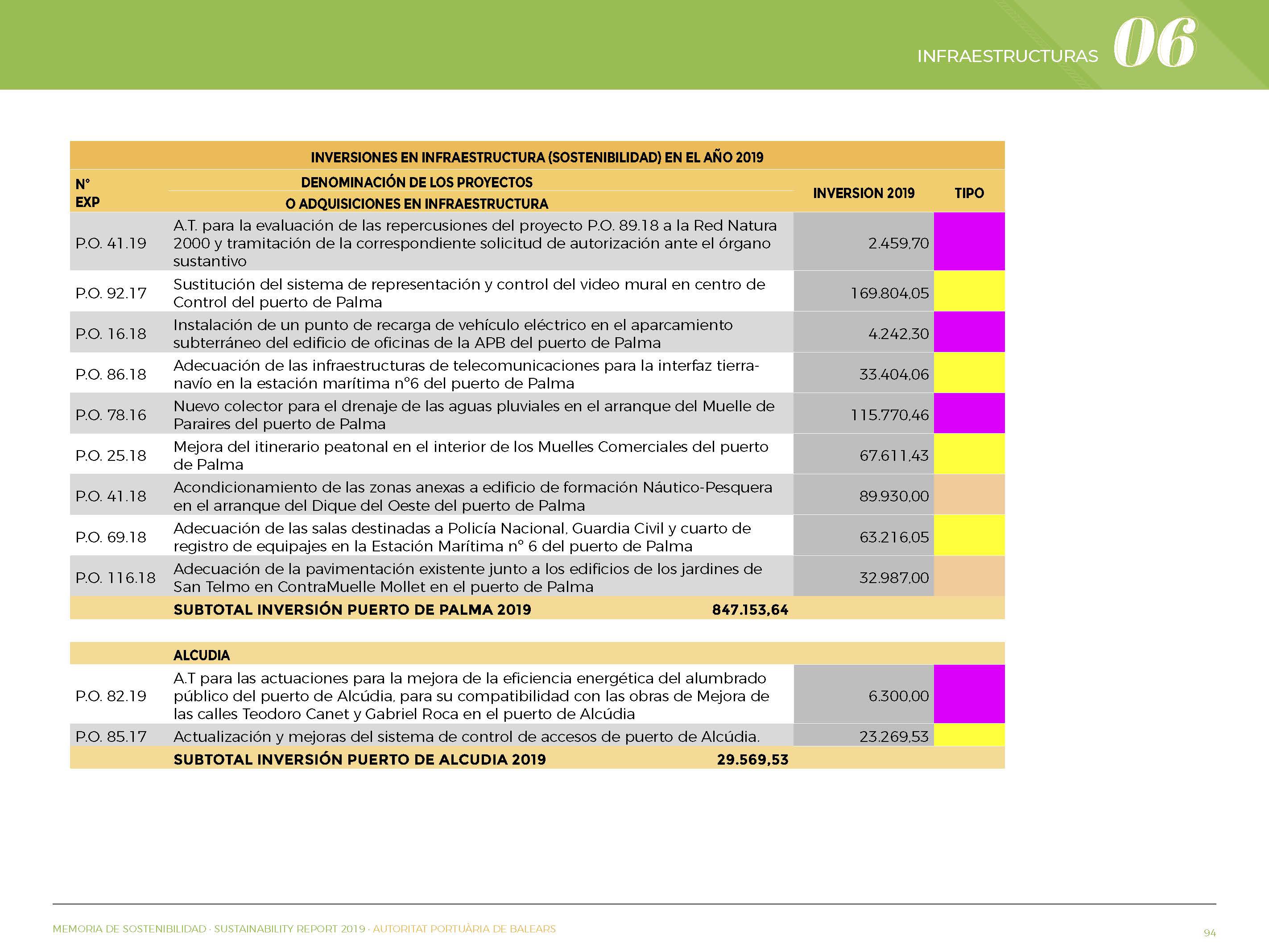Click the Alcudia subtotal value 29.569,53

[752, 760]
